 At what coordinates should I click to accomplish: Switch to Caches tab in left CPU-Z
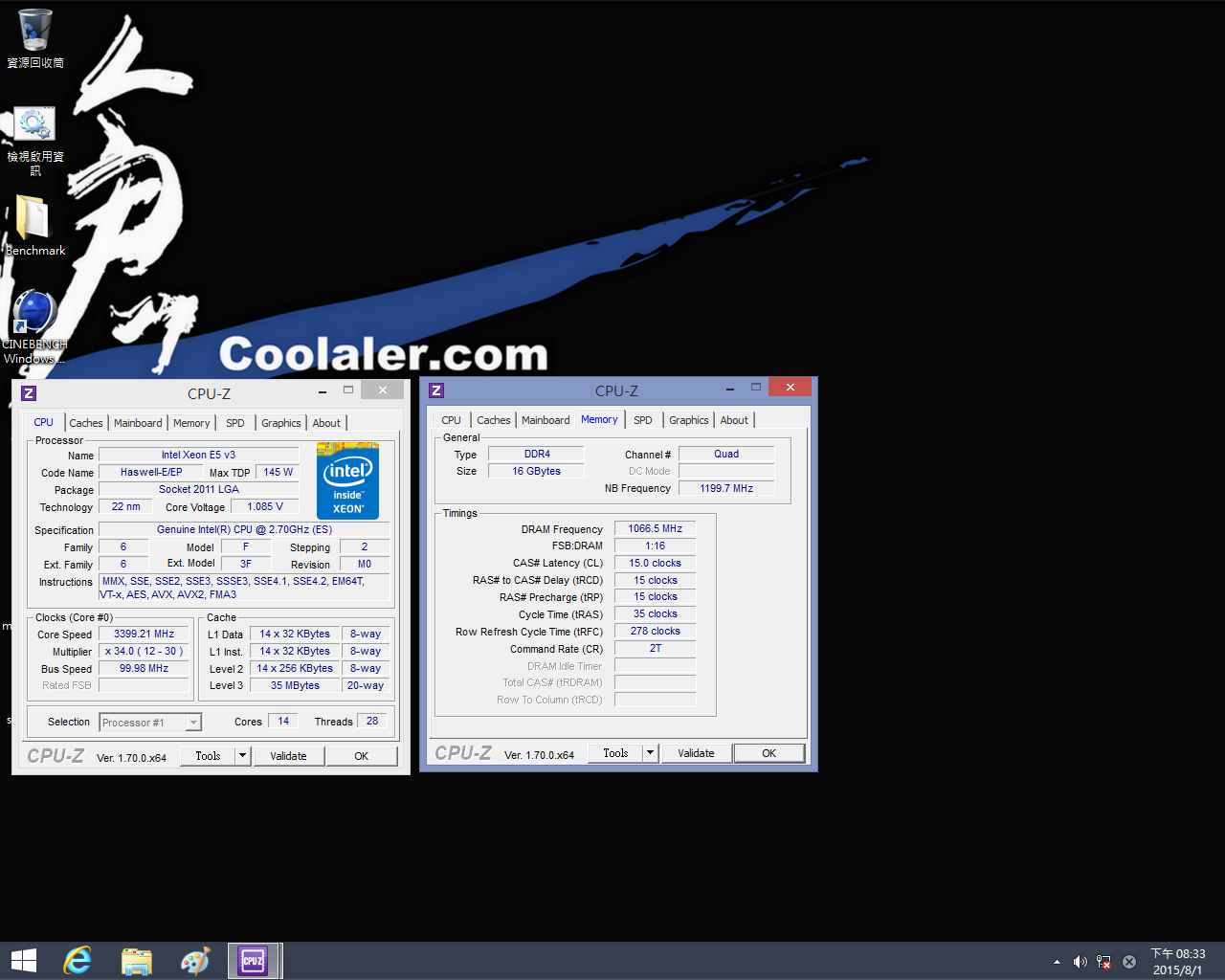(x=86, y=423)
